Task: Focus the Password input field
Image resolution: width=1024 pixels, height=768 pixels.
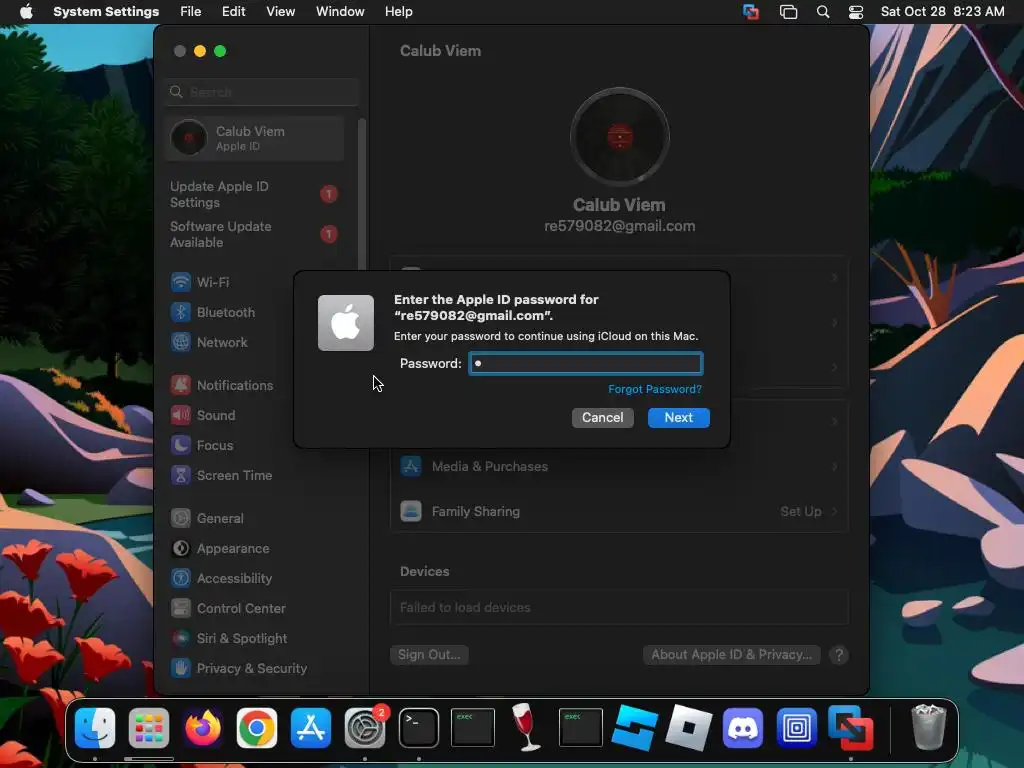Action: coord(586,364)
